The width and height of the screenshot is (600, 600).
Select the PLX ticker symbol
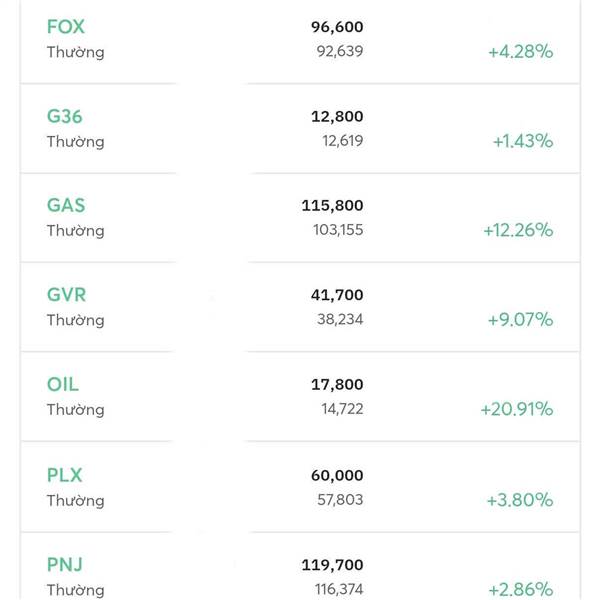tap(64, 475)
